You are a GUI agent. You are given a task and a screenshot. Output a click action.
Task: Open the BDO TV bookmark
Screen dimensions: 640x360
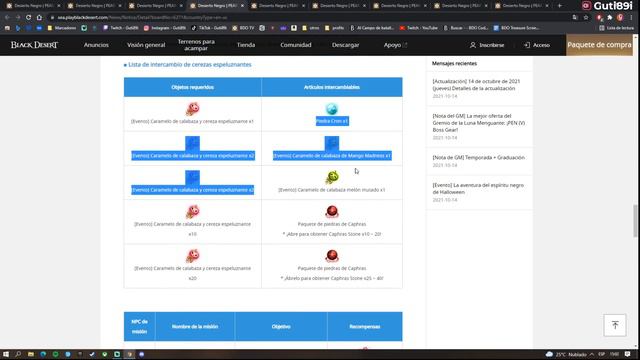243,28
